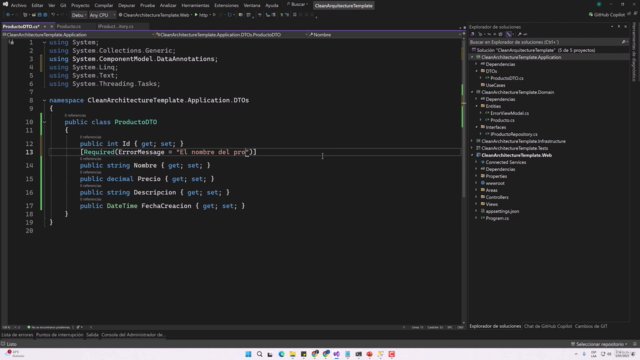Open the Puntos de interrupción panel tab
The width and height of the screenshot is (640, 360).
pyautogui.click(x=60, y=335)
